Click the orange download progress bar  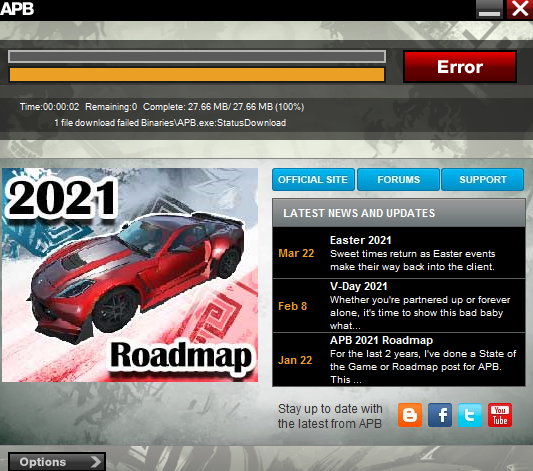coord(197,74)
